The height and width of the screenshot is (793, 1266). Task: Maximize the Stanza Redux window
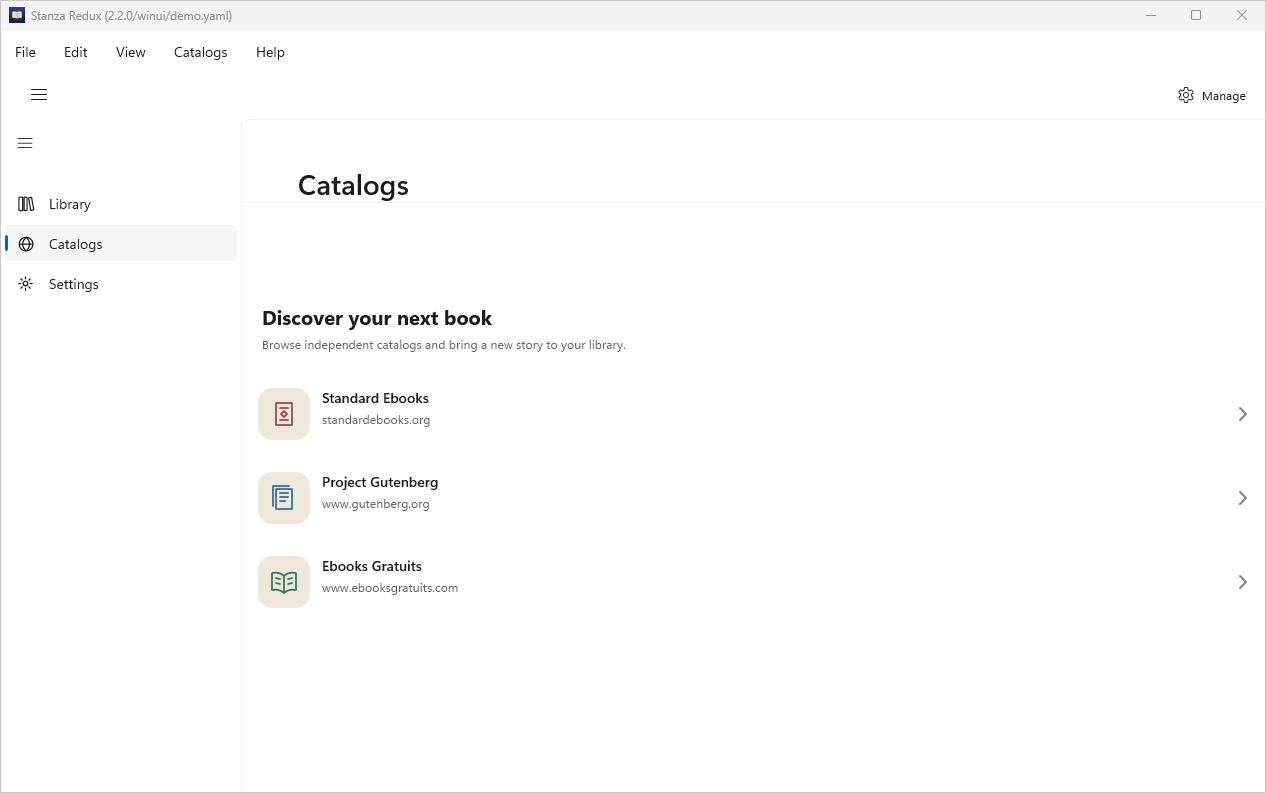point(1196,15)
